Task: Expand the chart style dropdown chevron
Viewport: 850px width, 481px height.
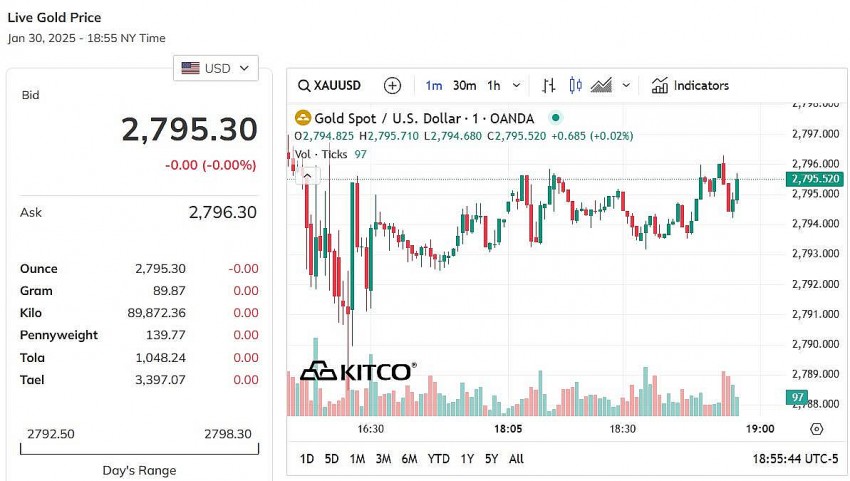Action: [x=627, y=86]
